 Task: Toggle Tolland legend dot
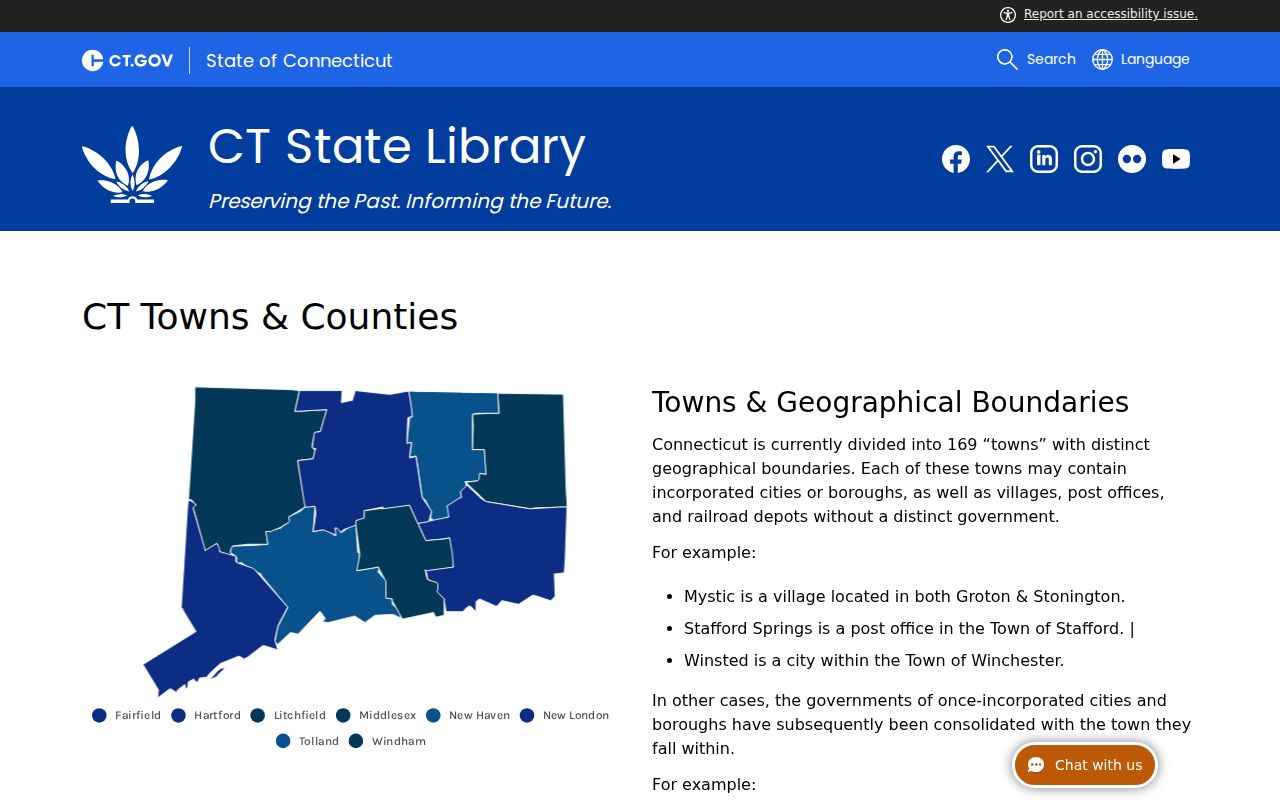[x=283, y=741]
